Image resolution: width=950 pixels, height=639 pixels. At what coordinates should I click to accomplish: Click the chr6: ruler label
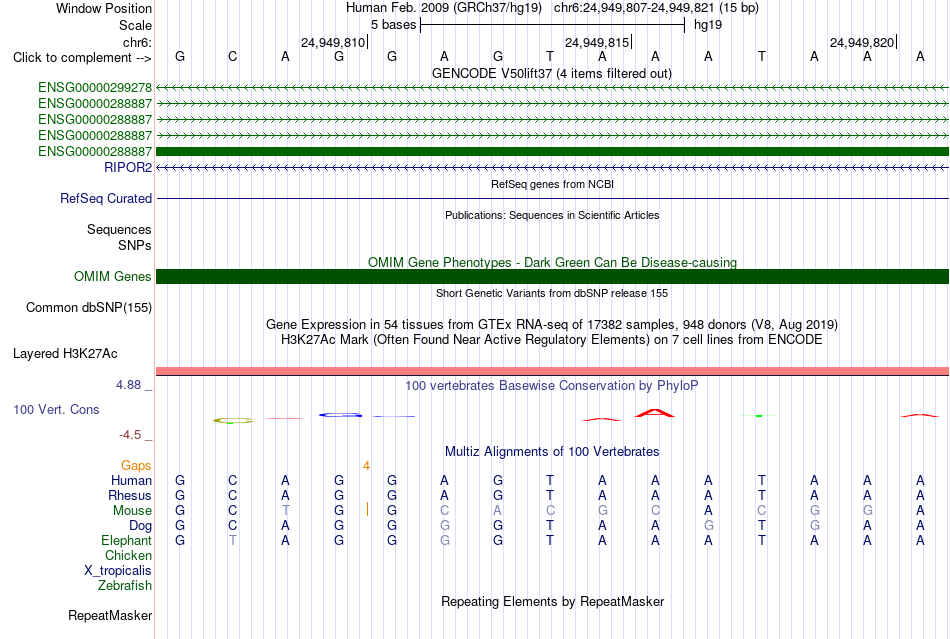137,43
